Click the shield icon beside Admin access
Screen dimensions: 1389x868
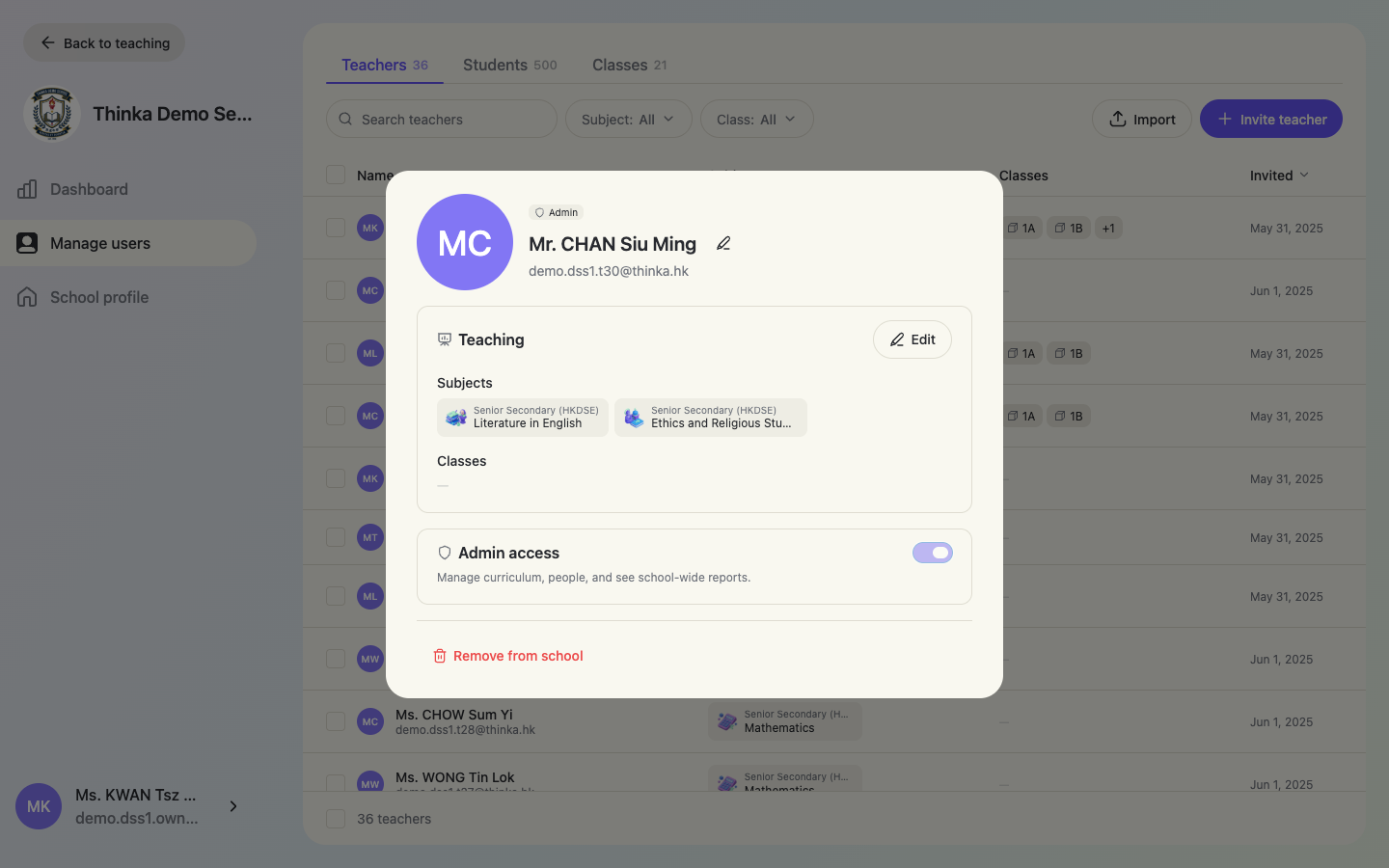click(445, 553)
